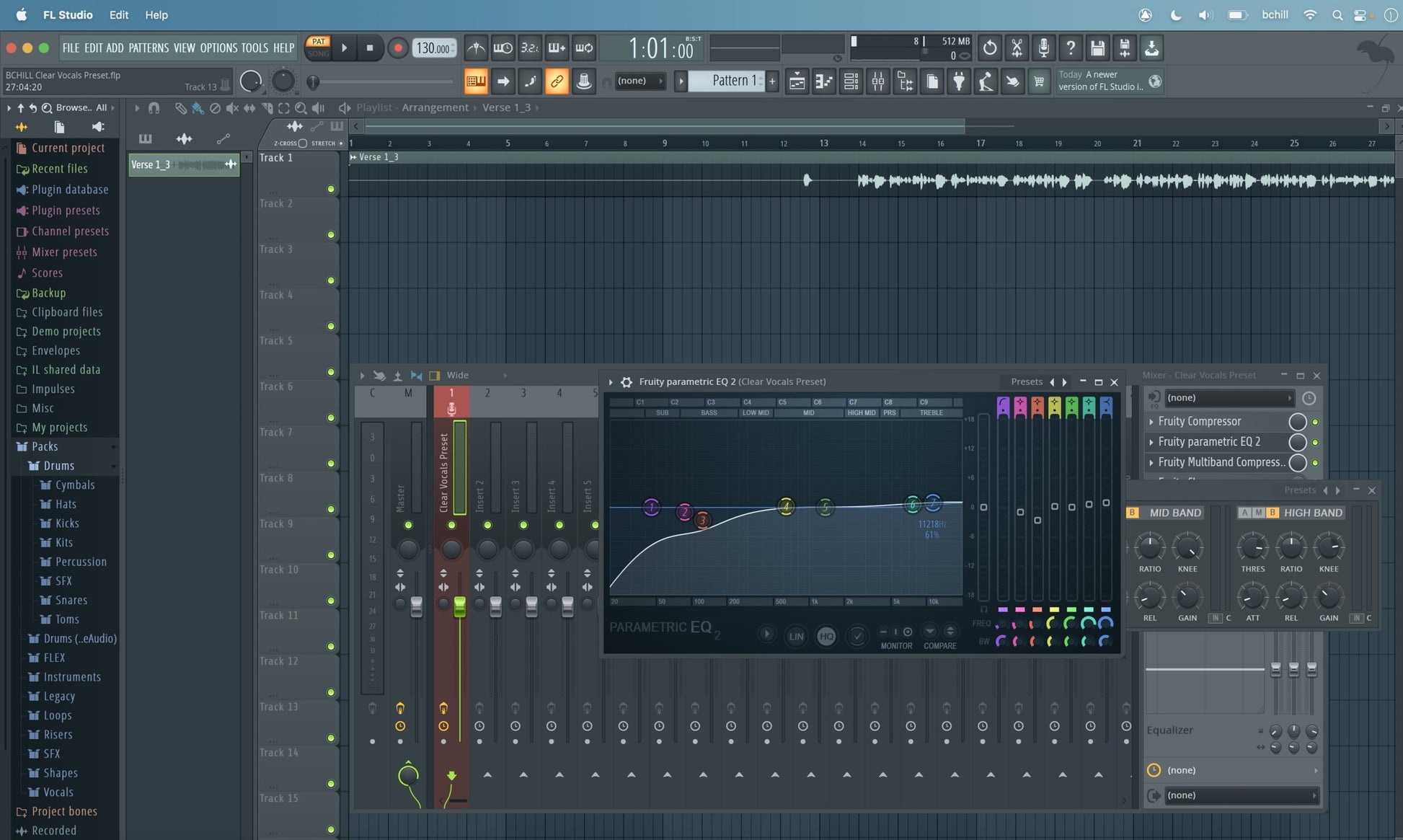
Task: Click the one-click audio recording microphone icon
Action: click(1043, 48)
